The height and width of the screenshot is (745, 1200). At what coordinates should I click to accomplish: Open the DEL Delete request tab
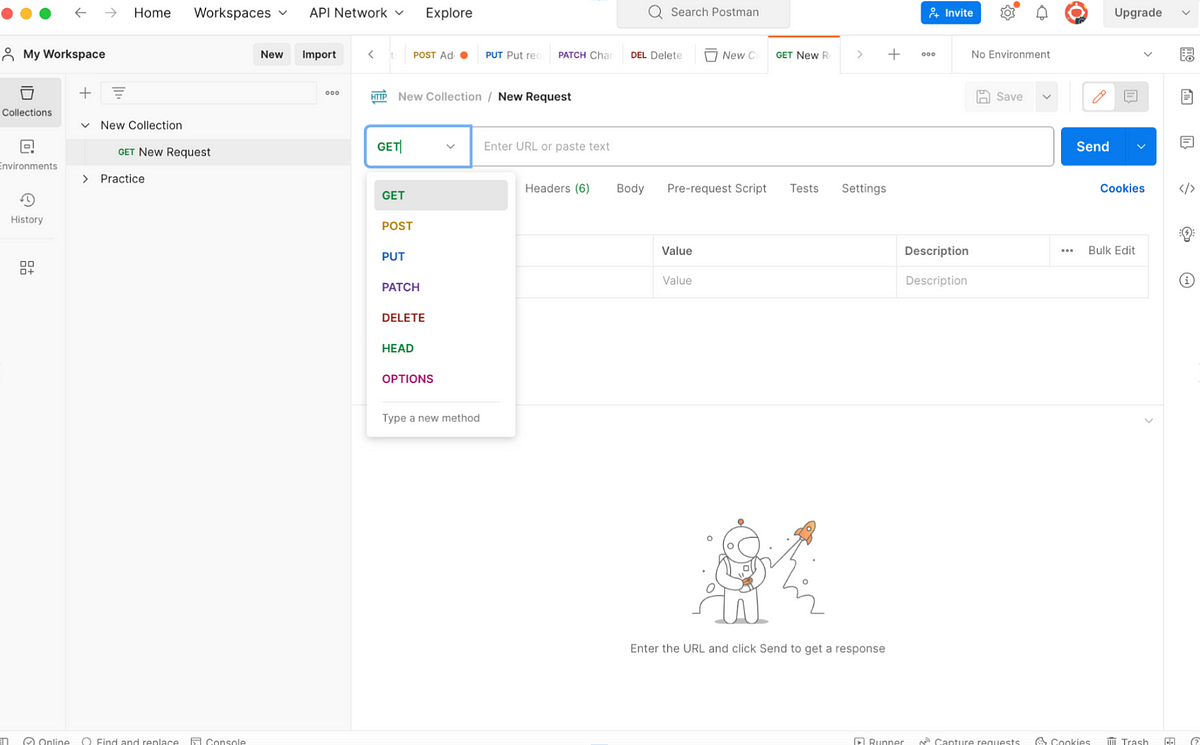656,55
